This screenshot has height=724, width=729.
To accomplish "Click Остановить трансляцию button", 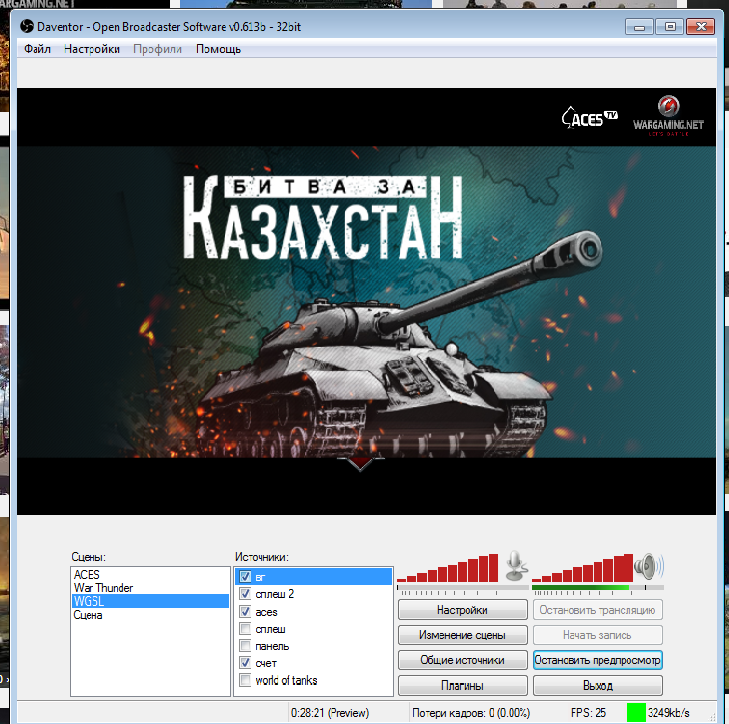I will pyautogui.click(x=597, y=610).
